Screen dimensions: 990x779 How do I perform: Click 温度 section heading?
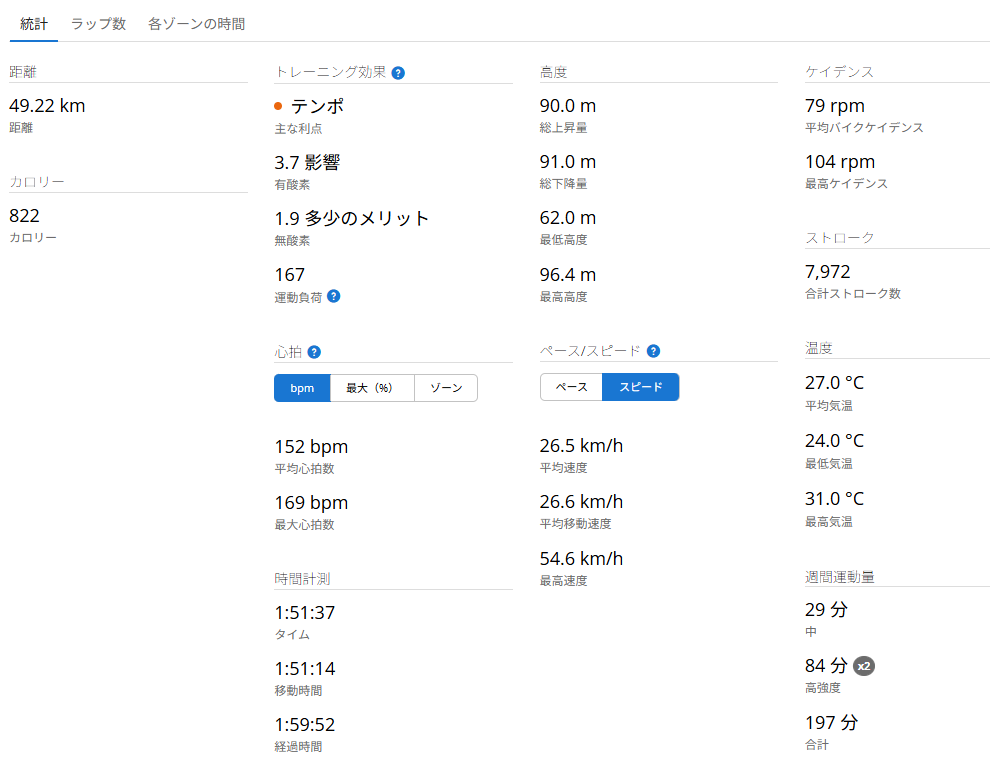818,348
